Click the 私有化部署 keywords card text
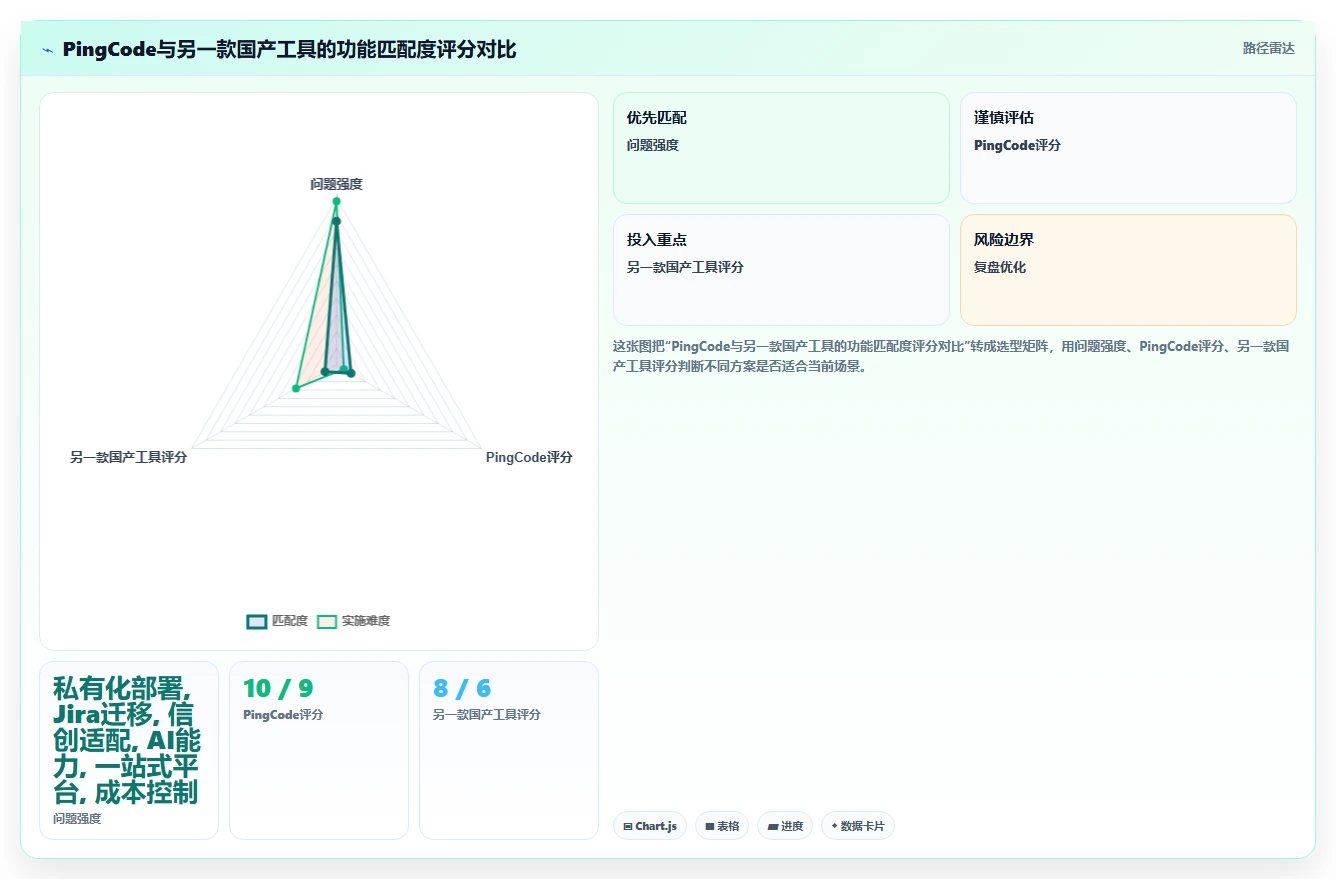Image resolution: width=1336 pixels, height=879 pixels. point(127,741)
